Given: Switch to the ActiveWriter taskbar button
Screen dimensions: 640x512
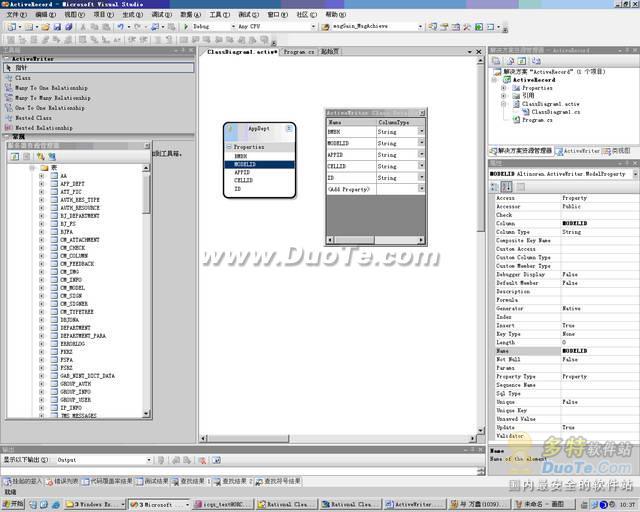Looking at the screenshot, I should coord(414,505).
